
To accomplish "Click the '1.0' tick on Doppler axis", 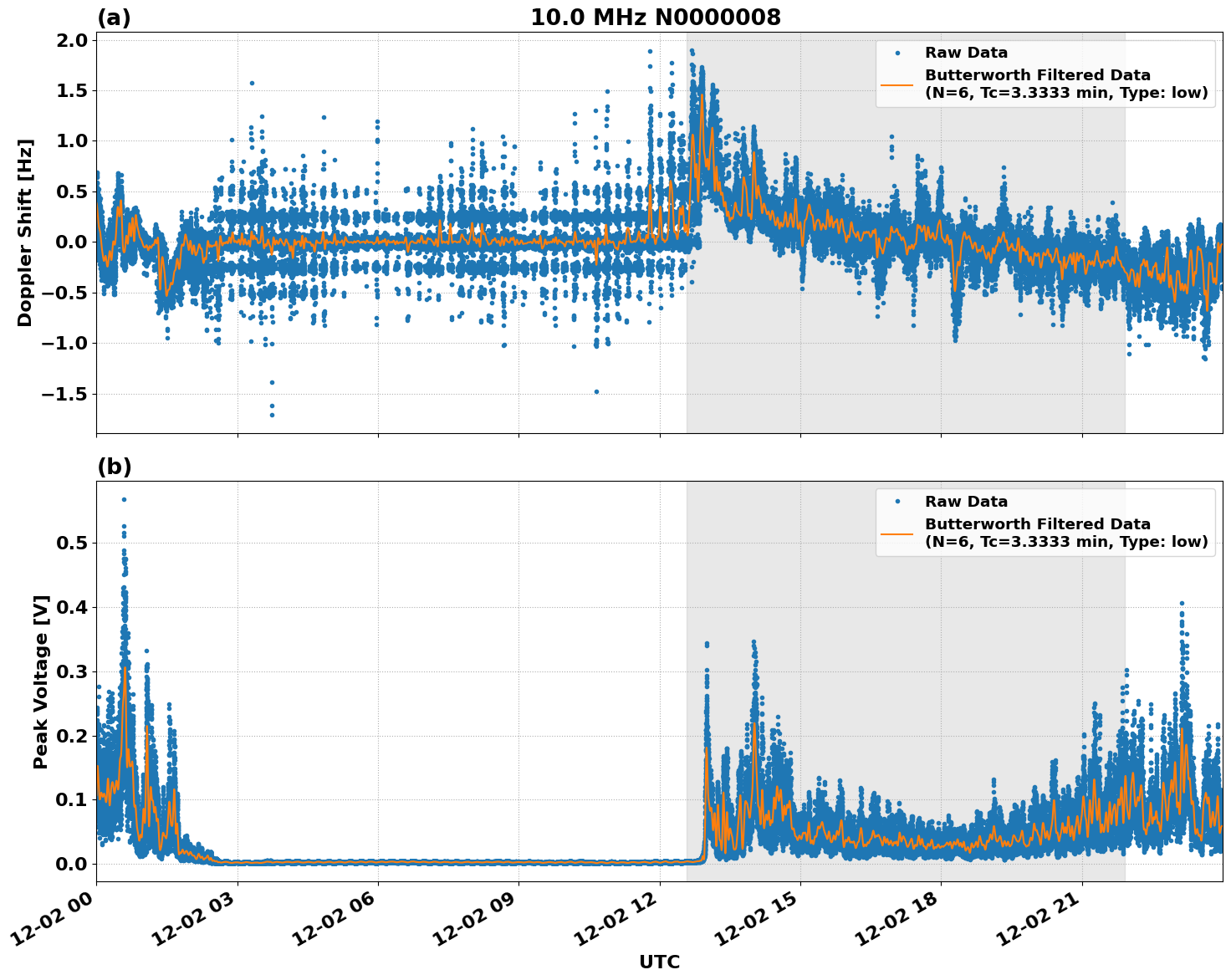I will pyautogui.click(x=72, y=141).
